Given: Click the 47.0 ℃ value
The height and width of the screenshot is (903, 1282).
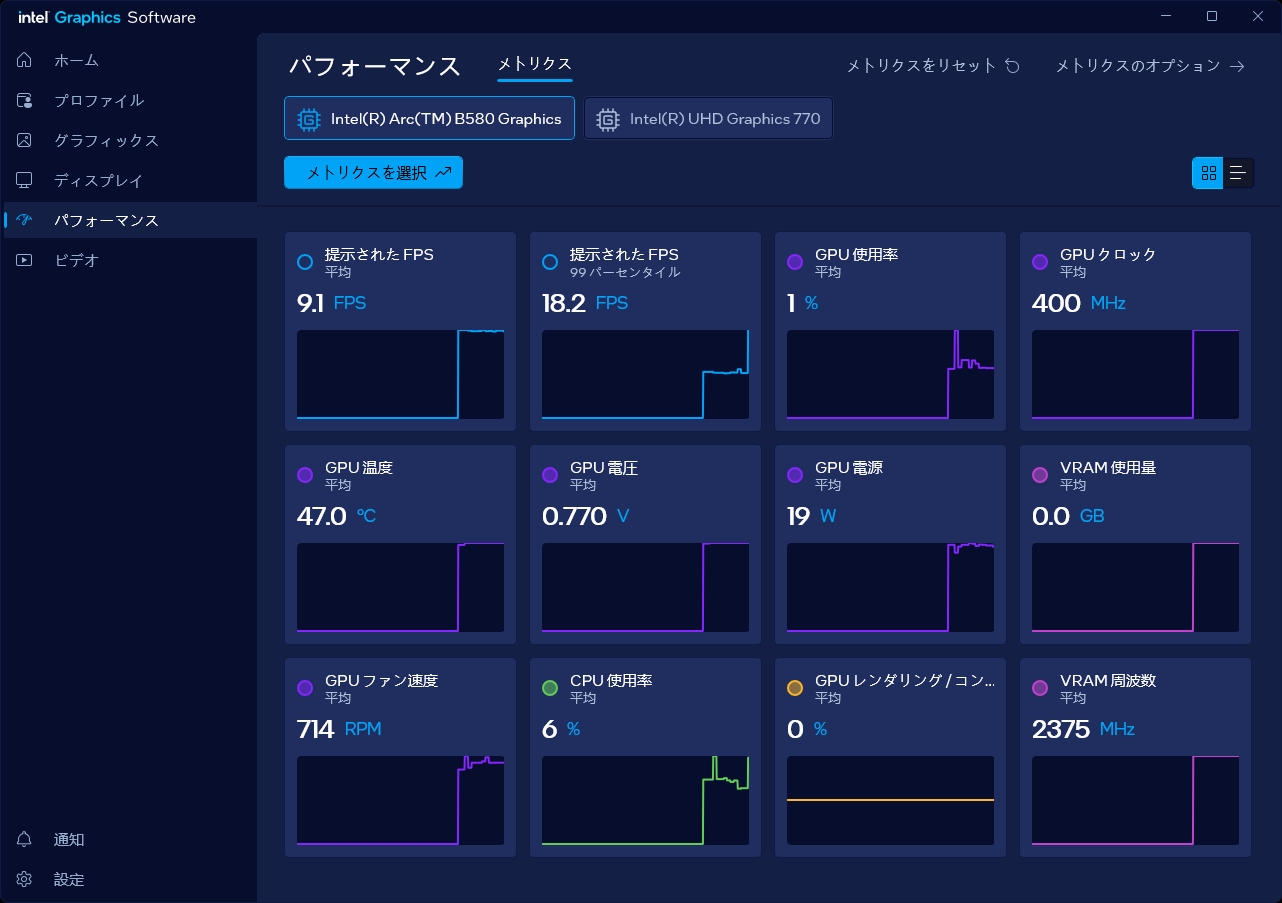Looking at the screenshot, I should pos(337,516).
